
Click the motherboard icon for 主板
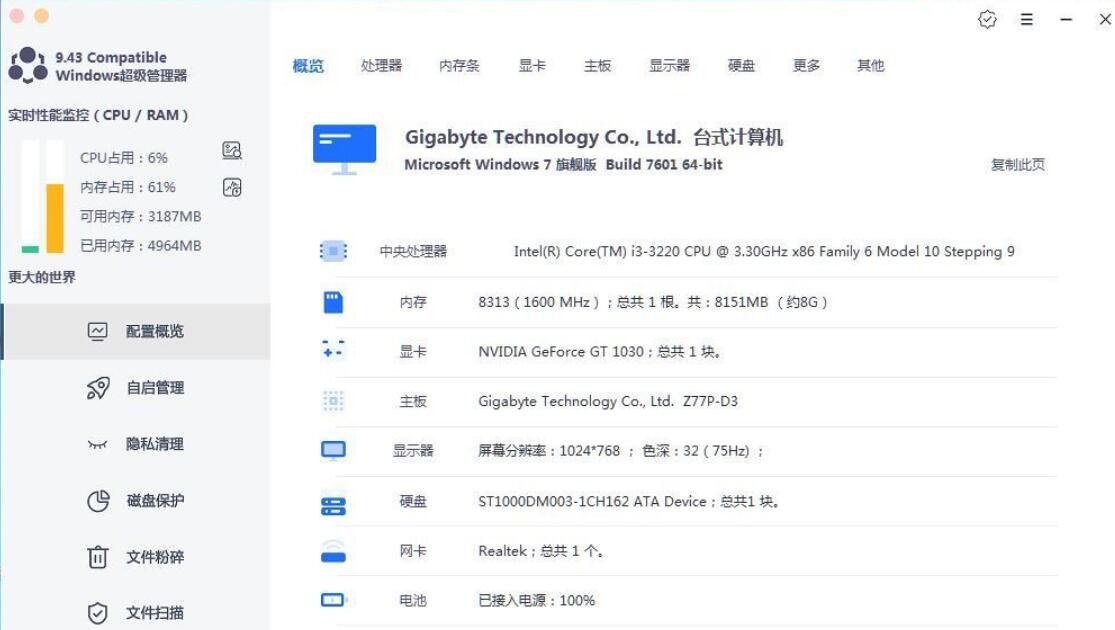[x=333, y=402]
